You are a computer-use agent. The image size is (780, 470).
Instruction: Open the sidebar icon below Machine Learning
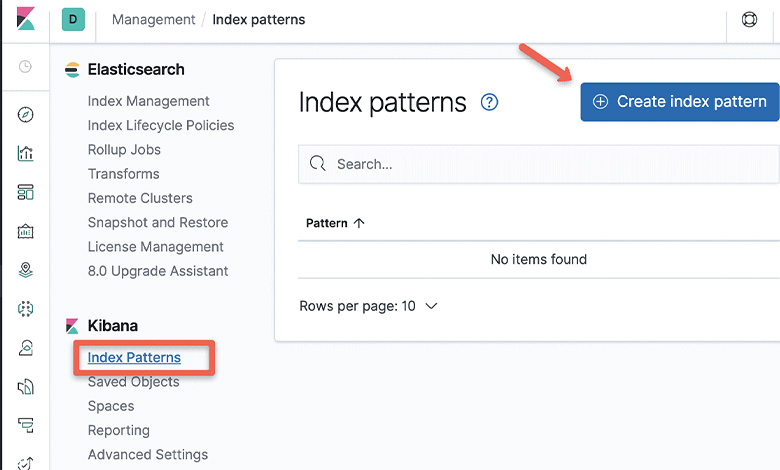pos(25,347)
